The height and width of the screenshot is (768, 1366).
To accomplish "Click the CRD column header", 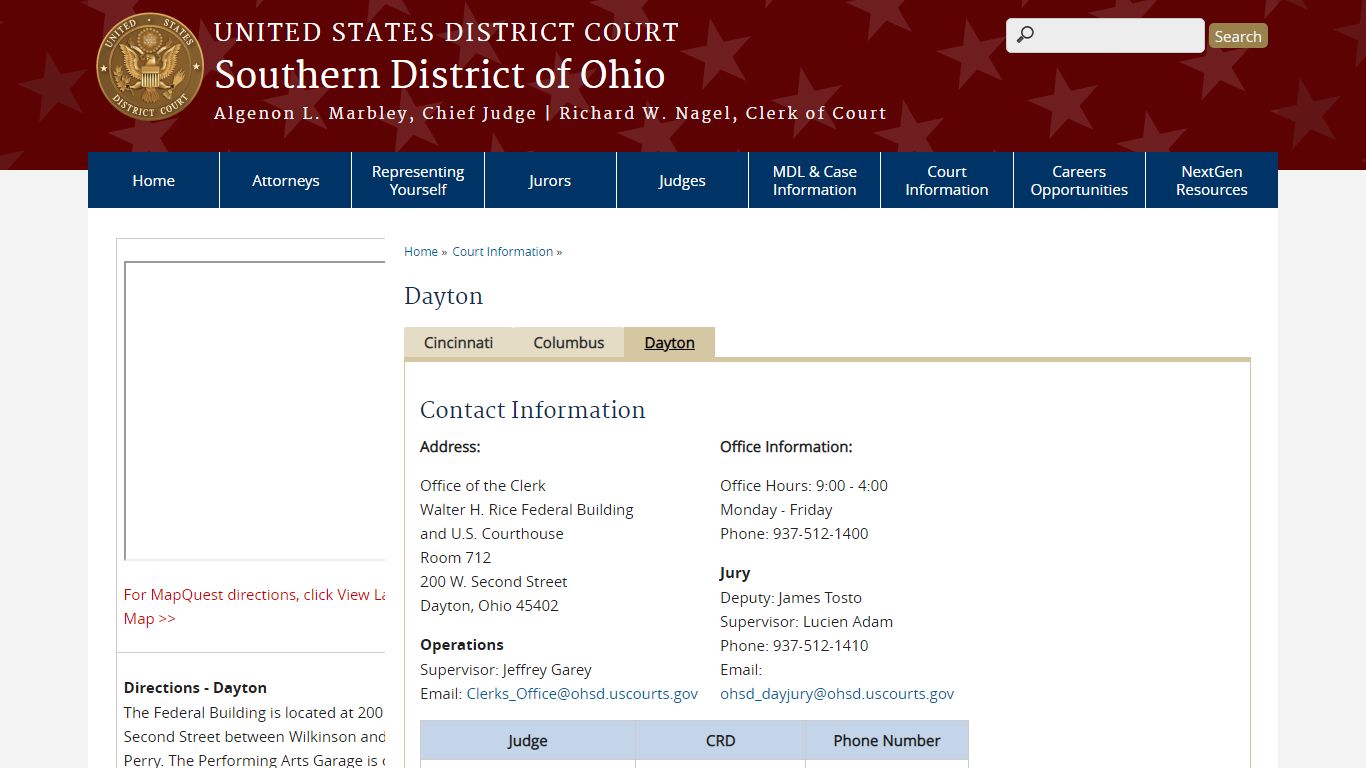I will point(721,740).
